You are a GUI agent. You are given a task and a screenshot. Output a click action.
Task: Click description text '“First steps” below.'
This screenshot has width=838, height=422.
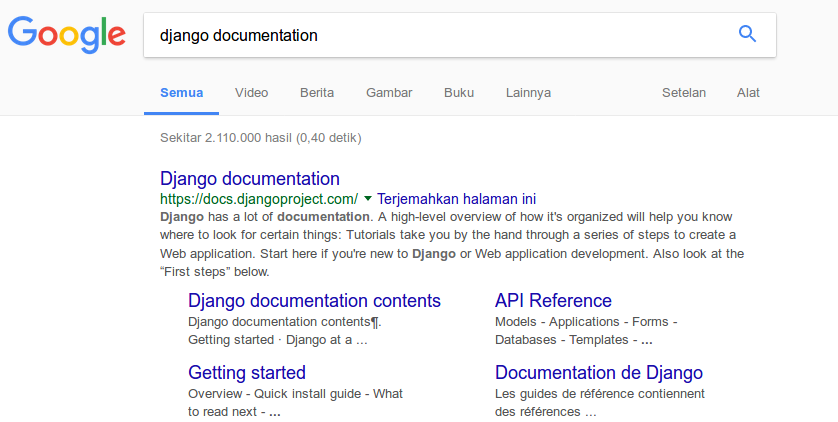point(214,272)
